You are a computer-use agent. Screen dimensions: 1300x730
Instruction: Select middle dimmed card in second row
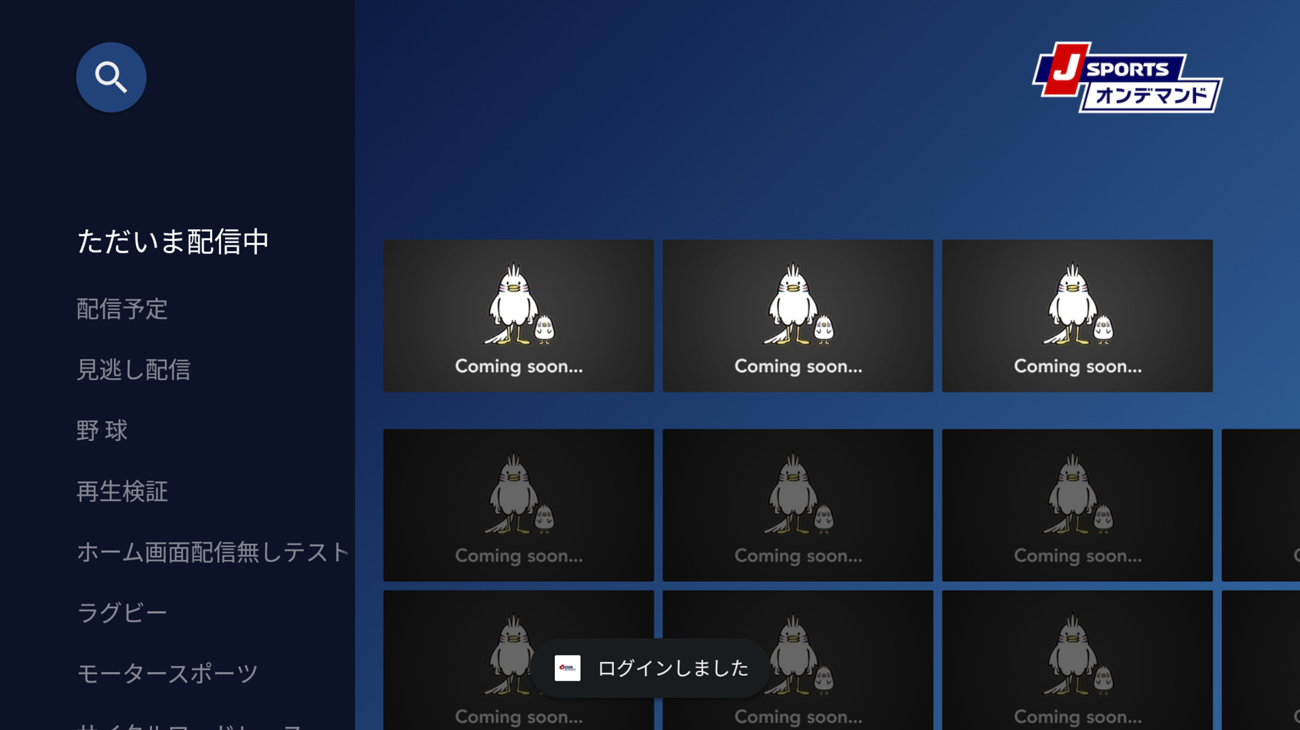click(798, 505)
